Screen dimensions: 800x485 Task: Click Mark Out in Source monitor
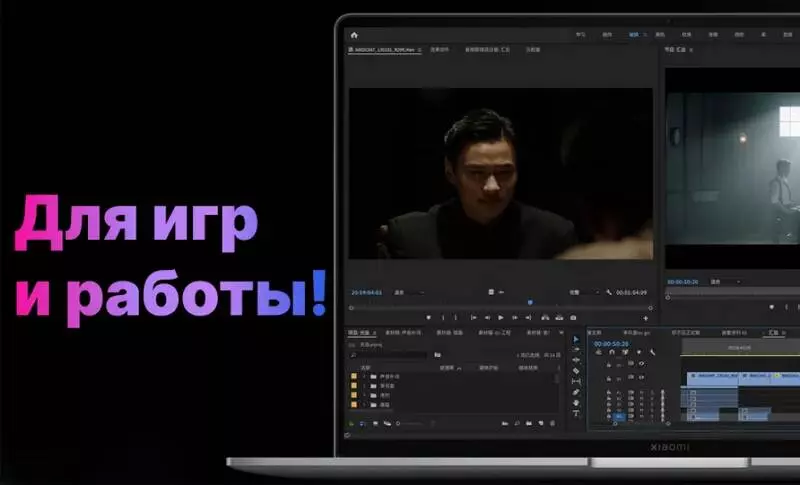(x=456, y=318)
